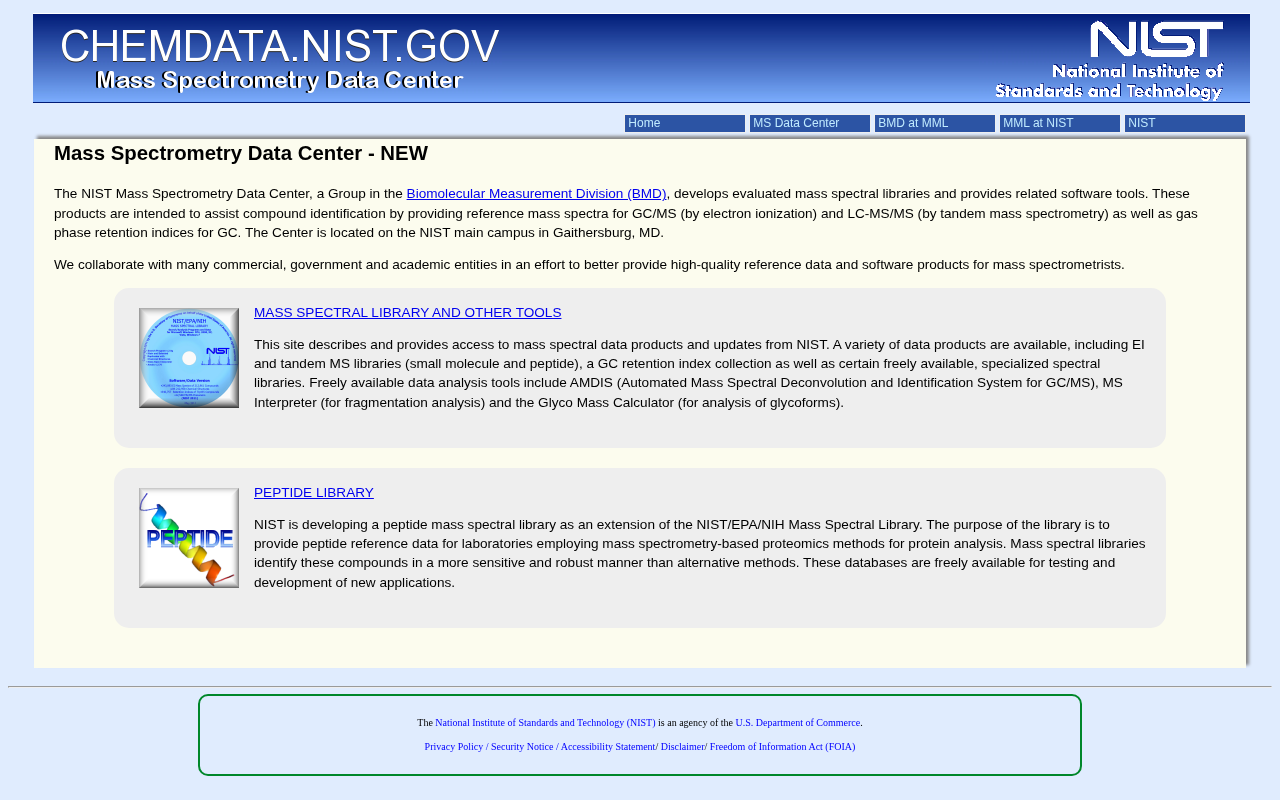Click the NIST logo in the header
The height and width of the screenshot is (800, 1280).
click(1109, 60)
